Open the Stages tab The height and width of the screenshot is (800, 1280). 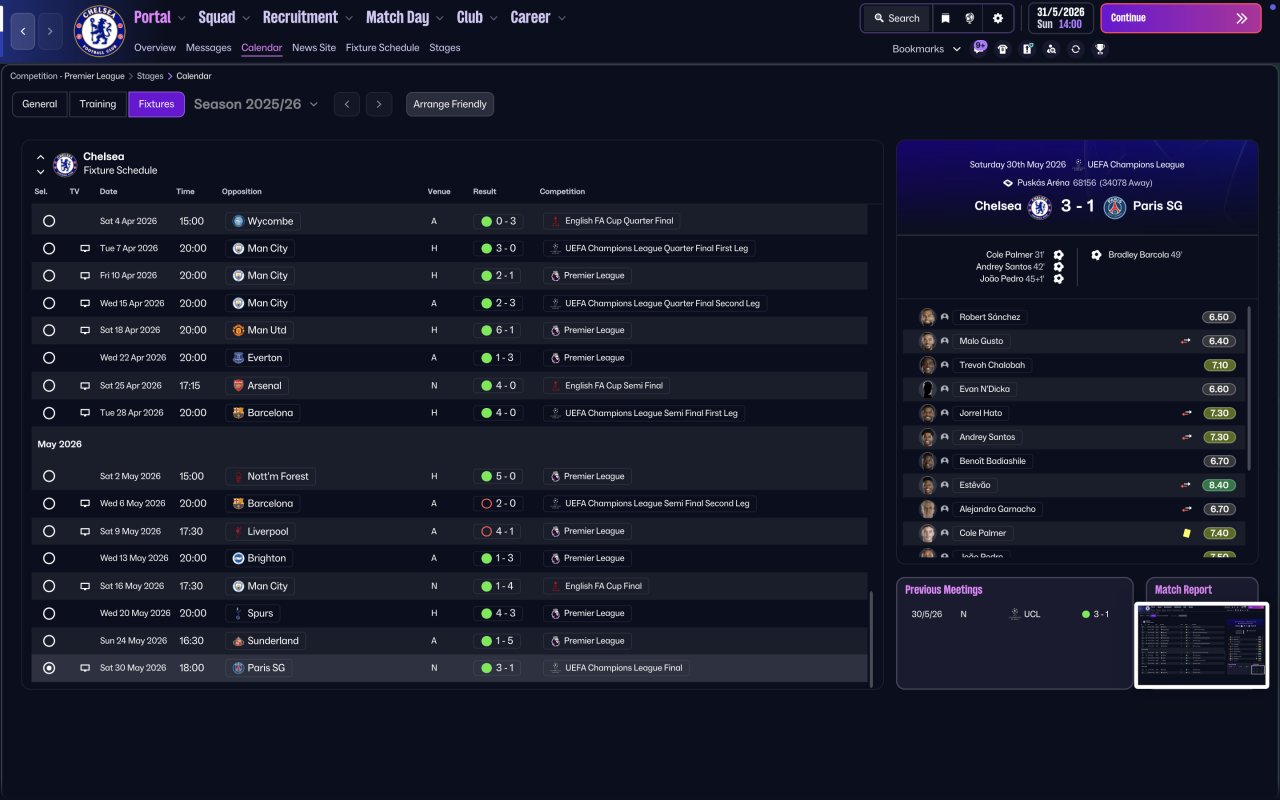(x=445, y=48)
